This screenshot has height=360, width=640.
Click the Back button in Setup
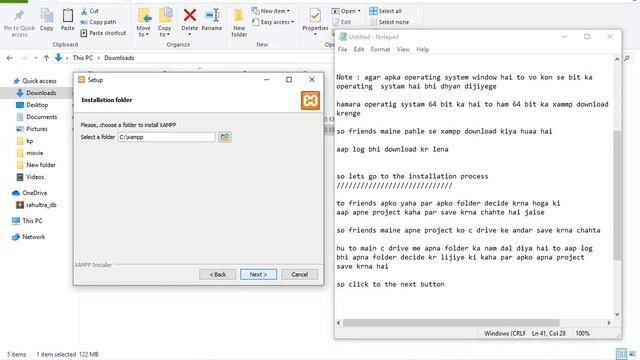(218, 274)
